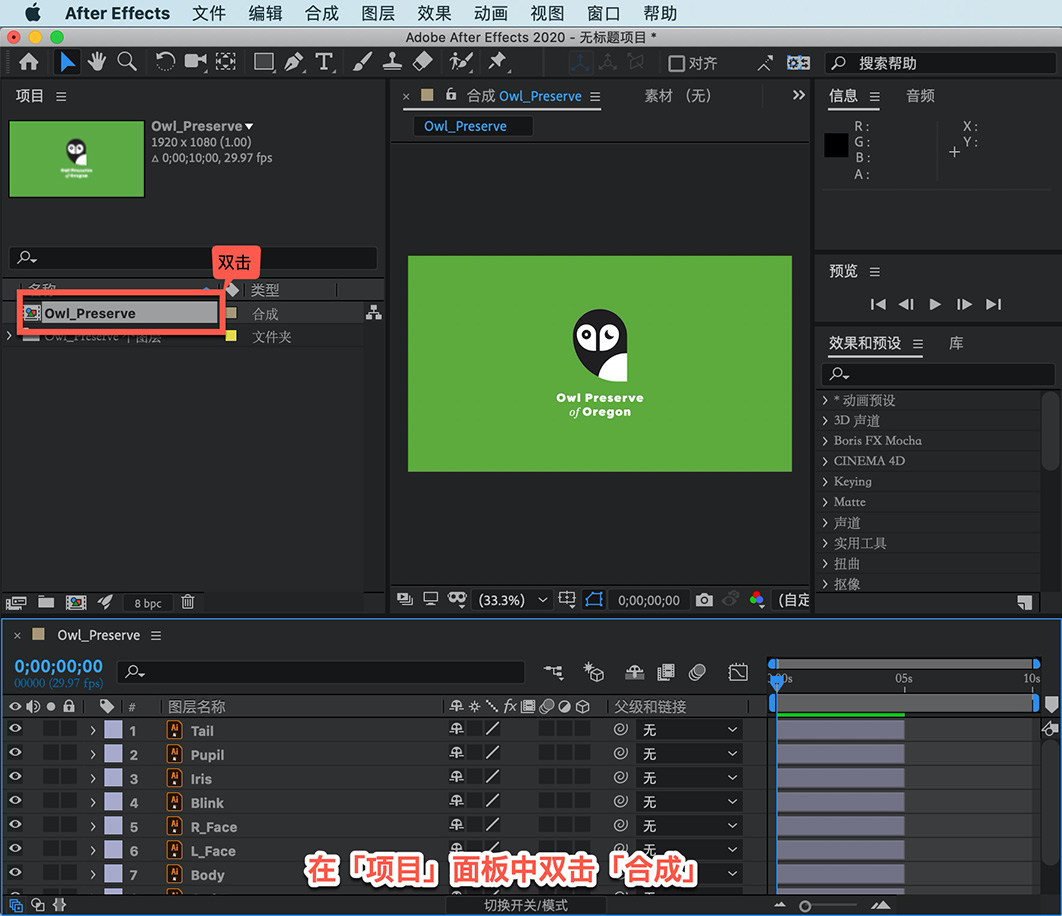The width and height of the screenshot is (1062, 916).
Task: Select the Horizontal Type tool
Action: (324, 62)
